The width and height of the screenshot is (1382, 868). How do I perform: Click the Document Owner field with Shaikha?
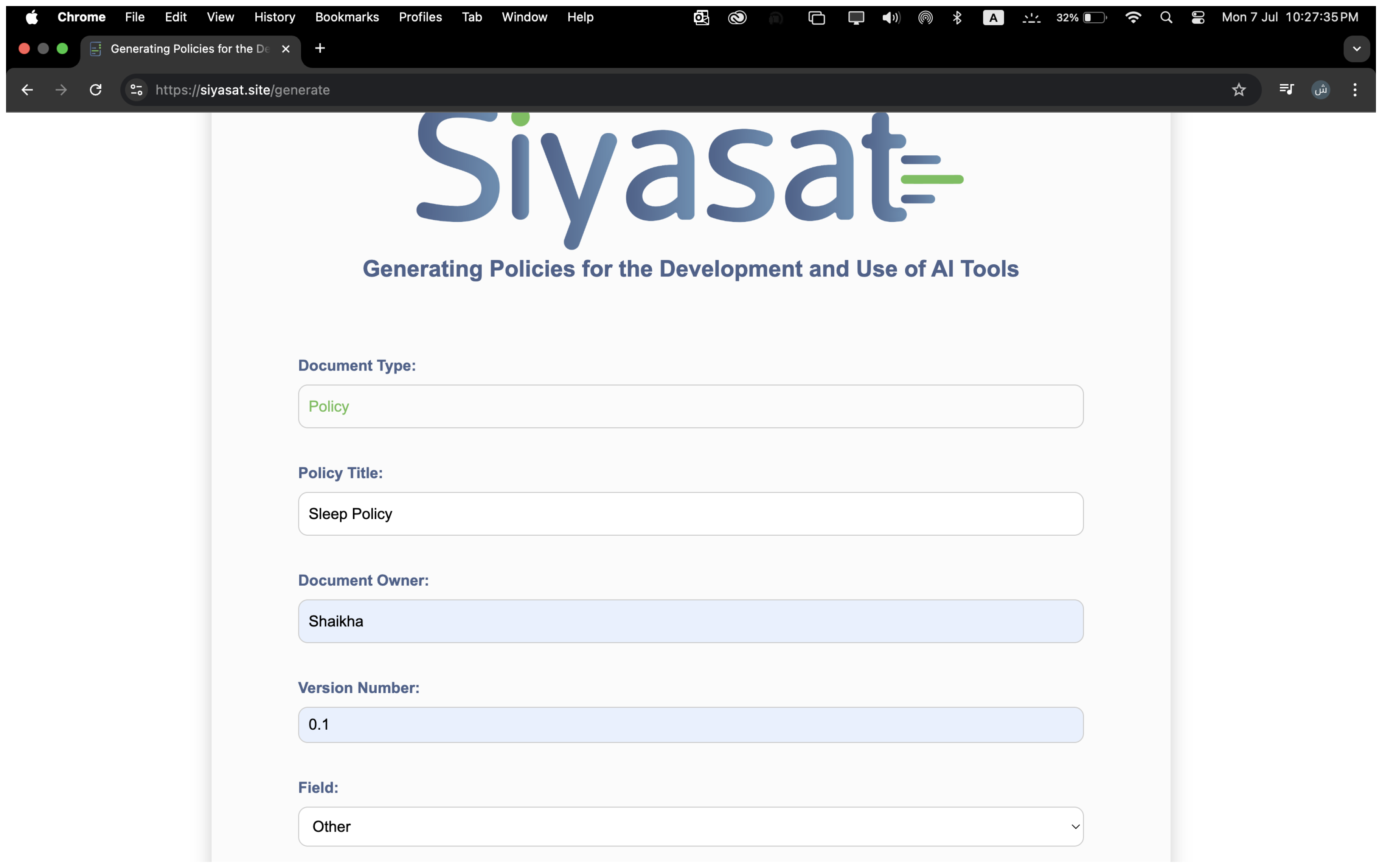690,621
